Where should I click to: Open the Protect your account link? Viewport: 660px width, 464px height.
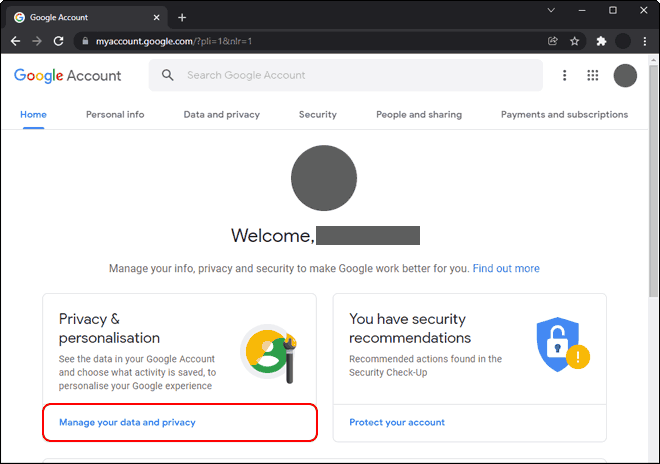pos(397,423)
